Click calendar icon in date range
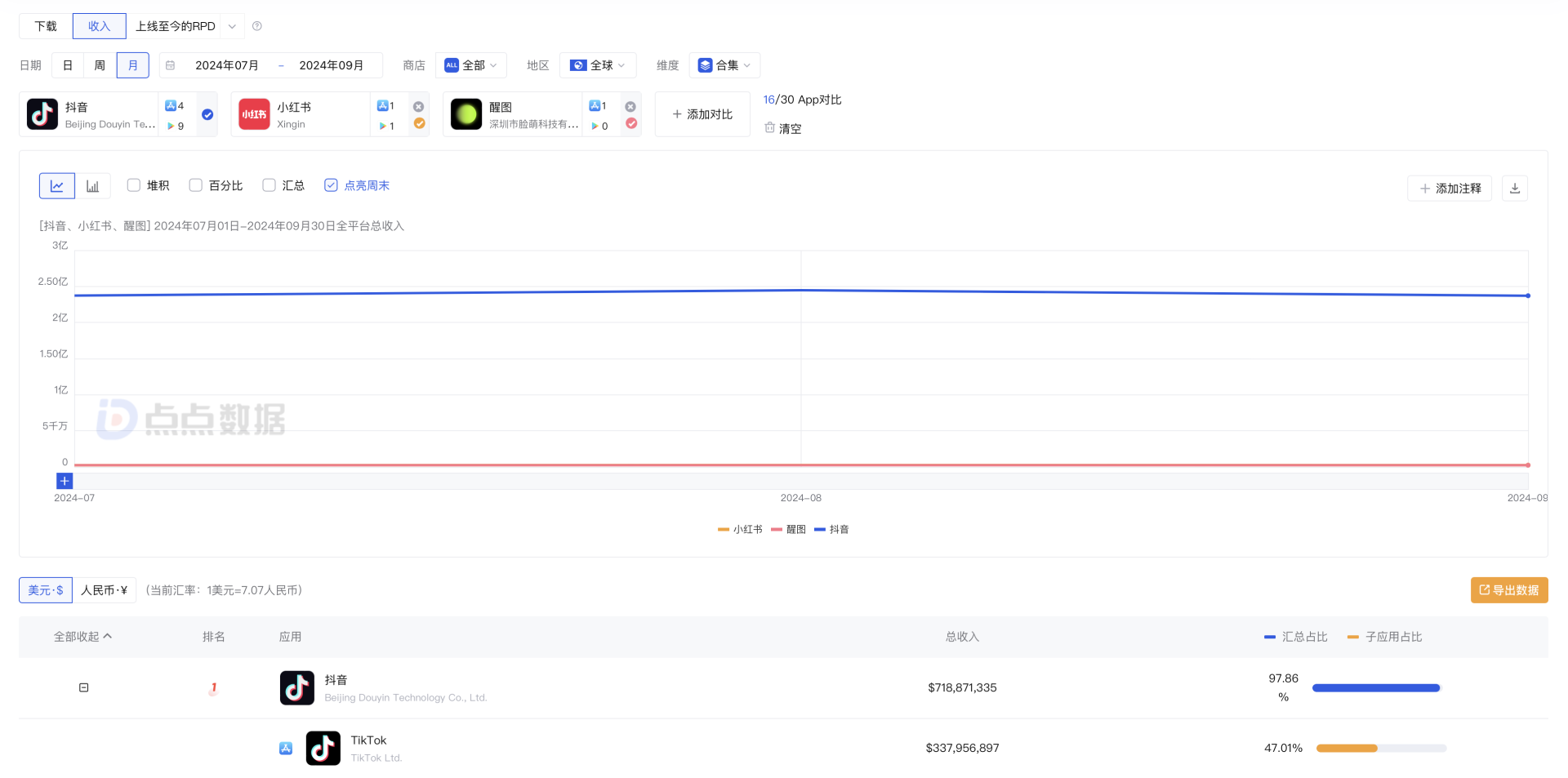1568x778 pixels. click(171, 65)
